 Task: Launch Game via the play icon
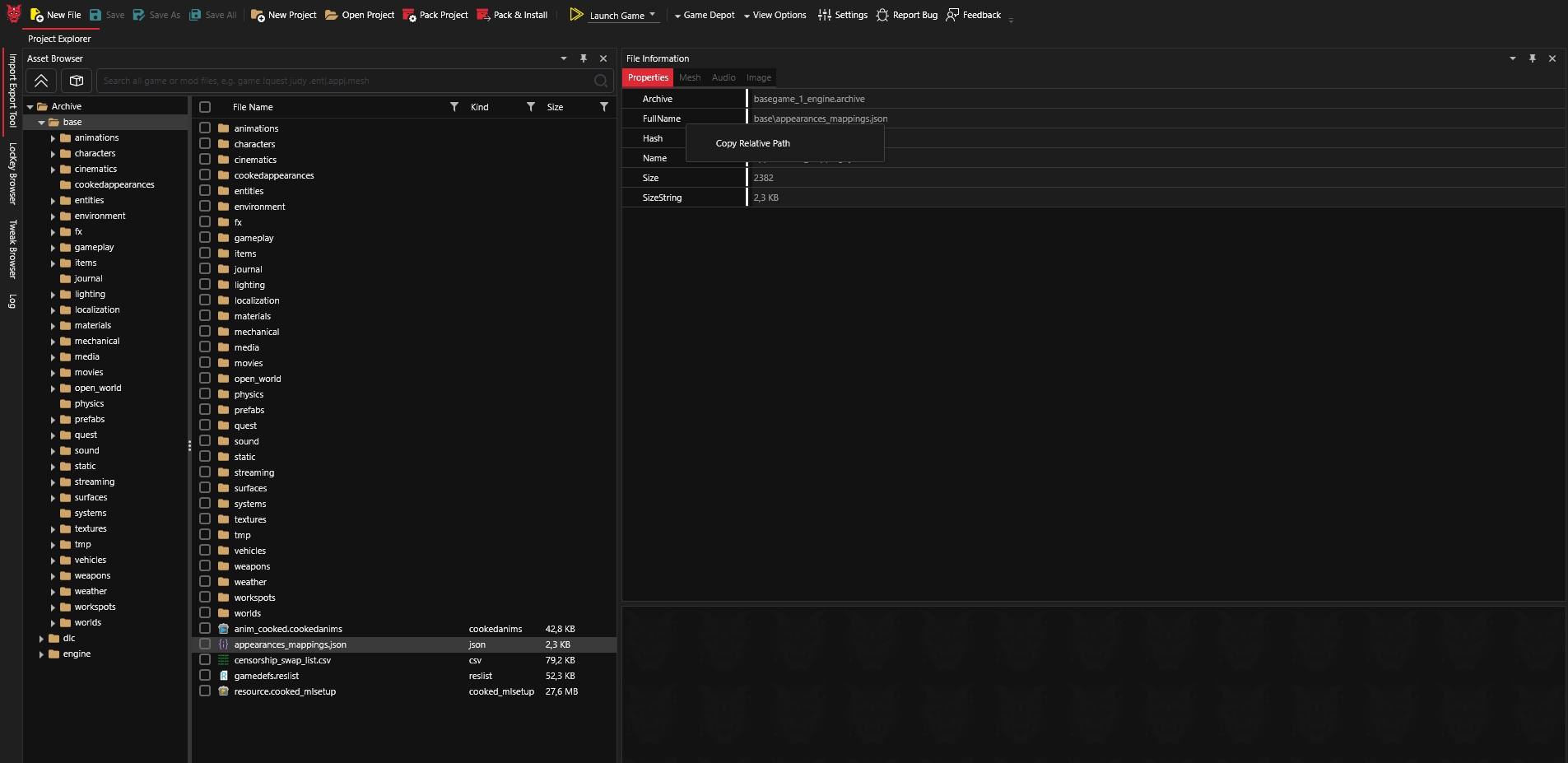[x=577, y=14]
